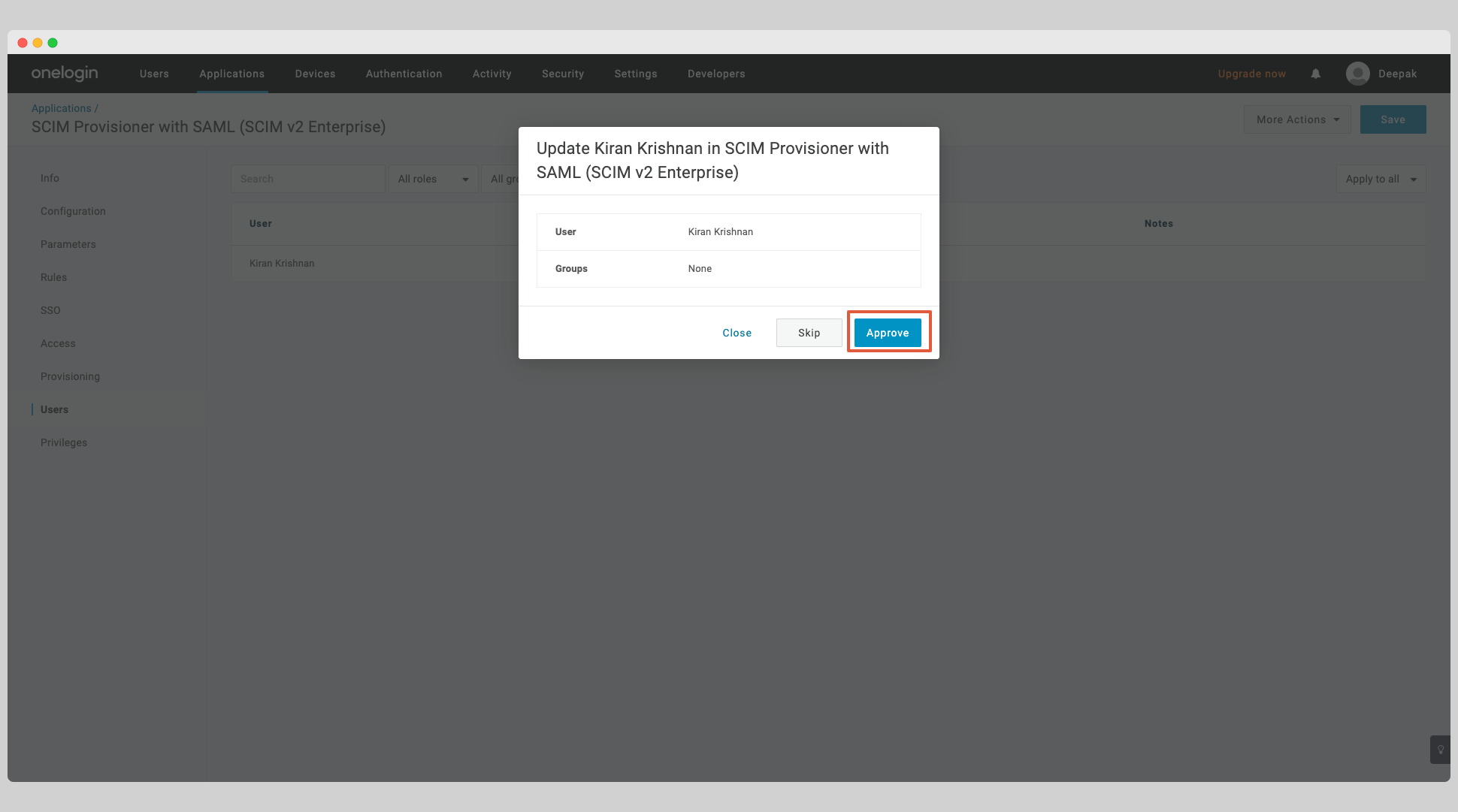This screenshot has width=1458, height=812.
Task: Open the Settings menu
Action: (x=635, y=74)
